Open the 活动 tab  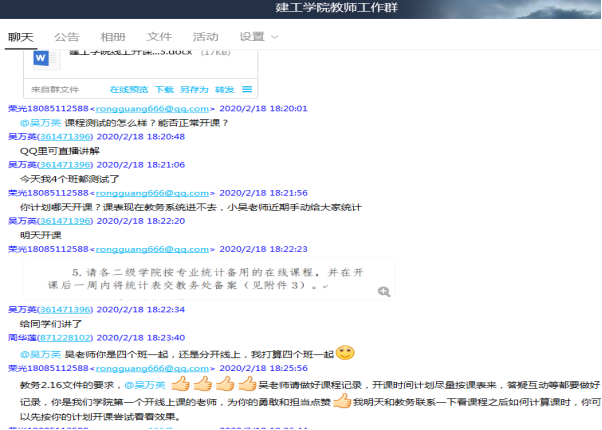point(205,37)
